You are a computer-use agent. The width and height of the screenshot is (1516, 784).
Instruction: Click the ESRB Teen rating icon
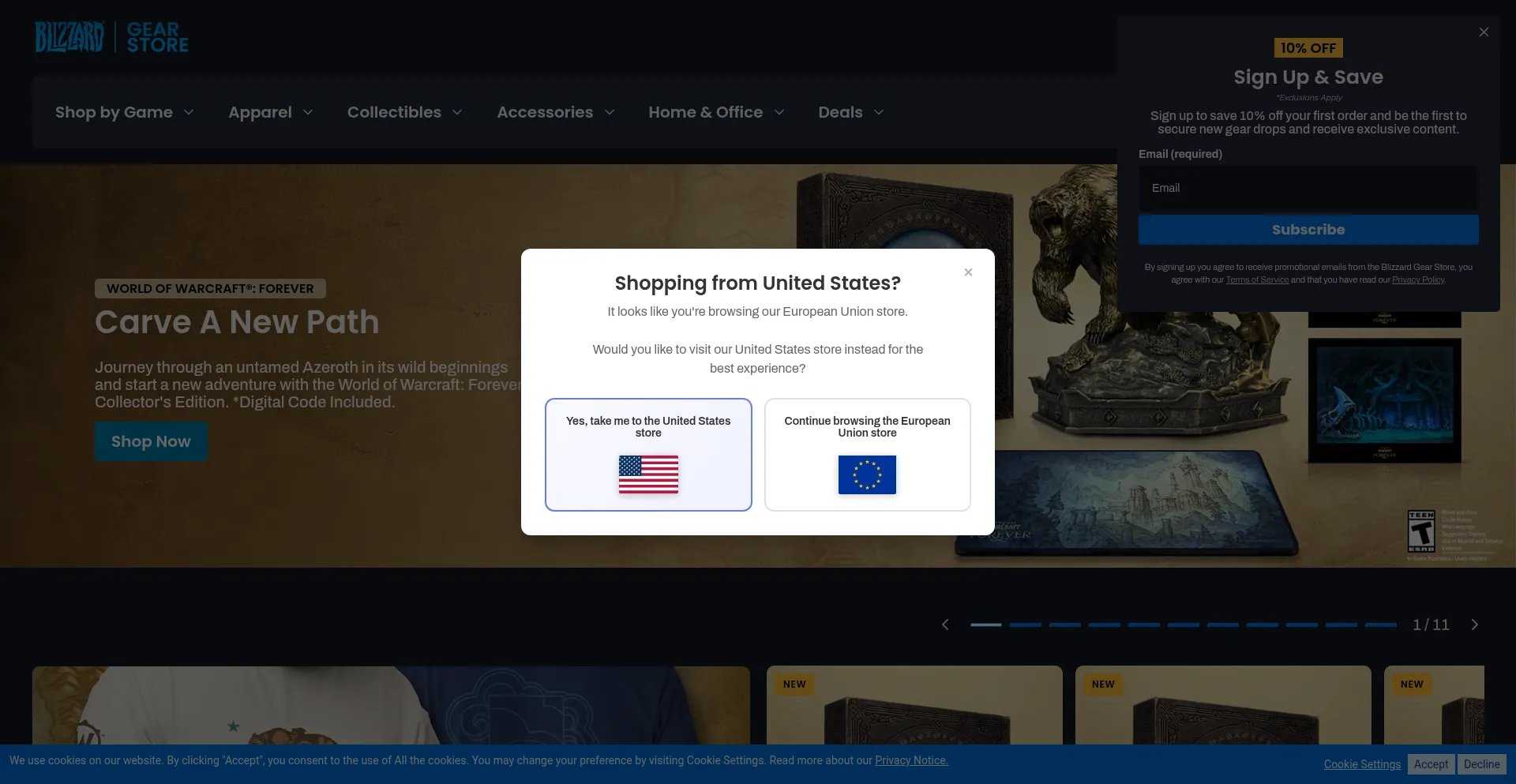tap(1421, 531)
